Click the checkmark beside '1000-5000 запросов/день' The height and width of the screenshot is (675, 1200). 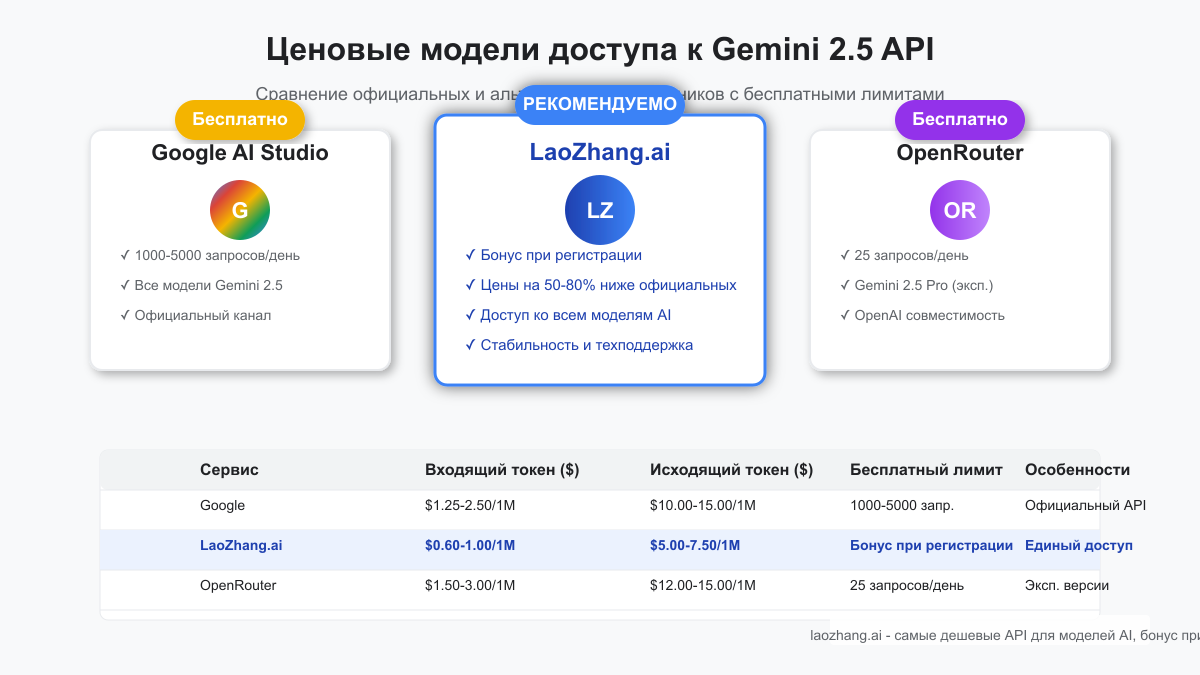(x=126, y=255)
